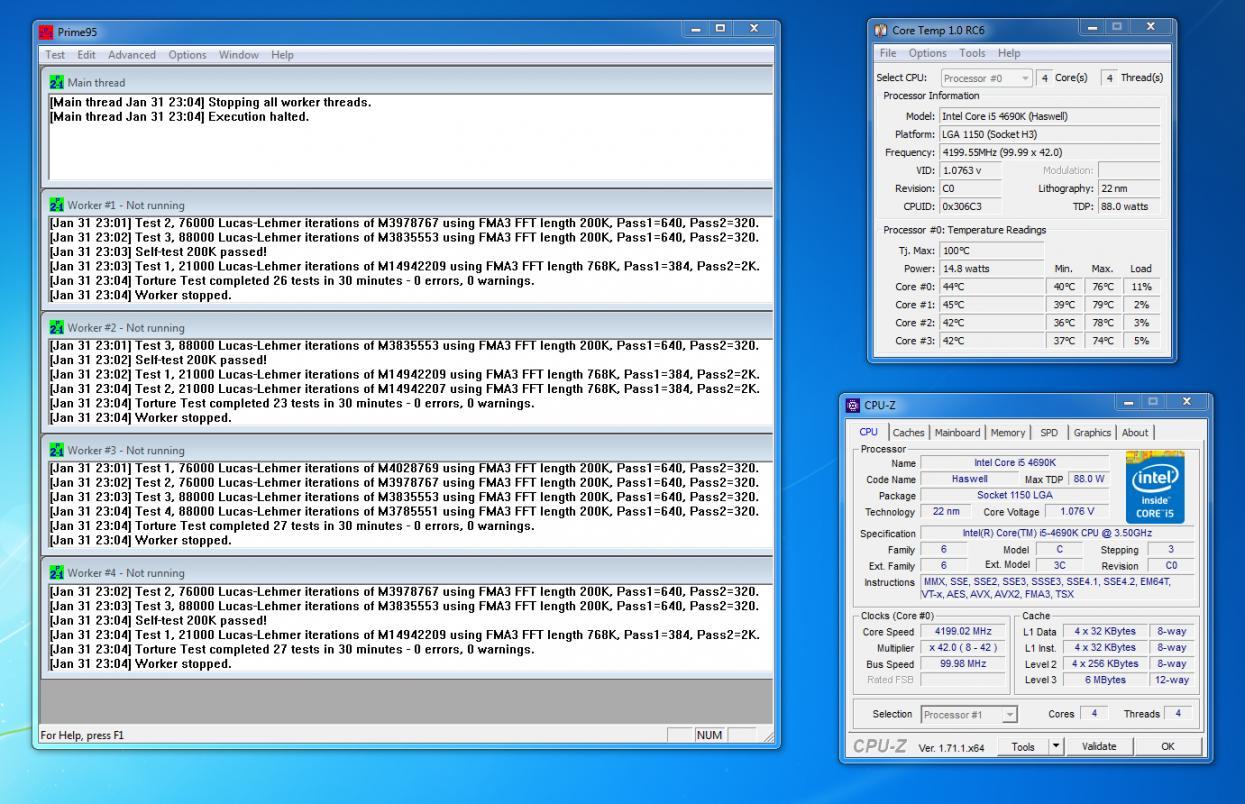Switch to the SPD tab in CPU-Z
This screenshot has height=804, width=1245.
[x=1049, y=432]
